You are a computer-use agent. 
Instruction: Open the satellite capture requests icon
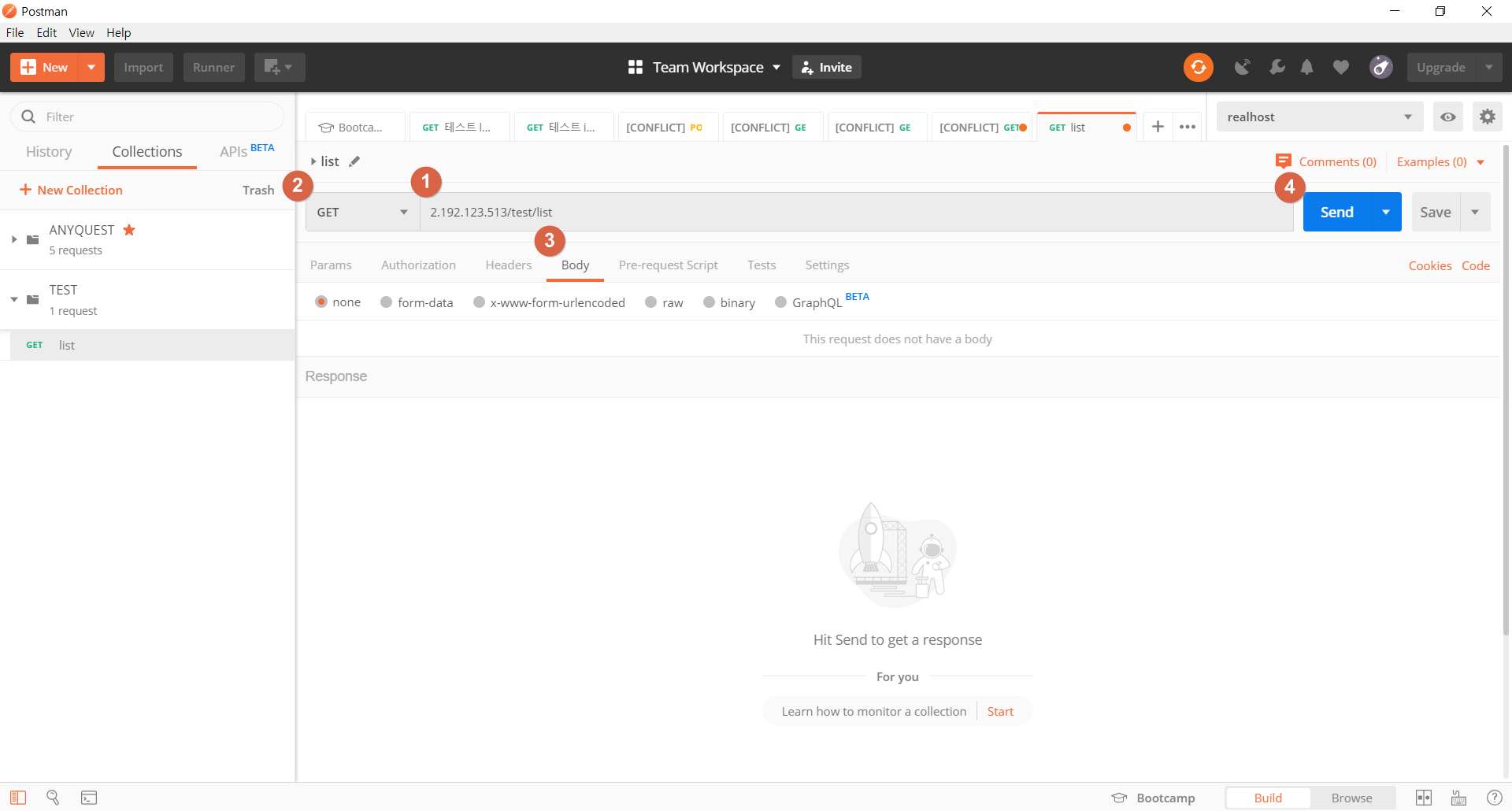click(1242, 67)
